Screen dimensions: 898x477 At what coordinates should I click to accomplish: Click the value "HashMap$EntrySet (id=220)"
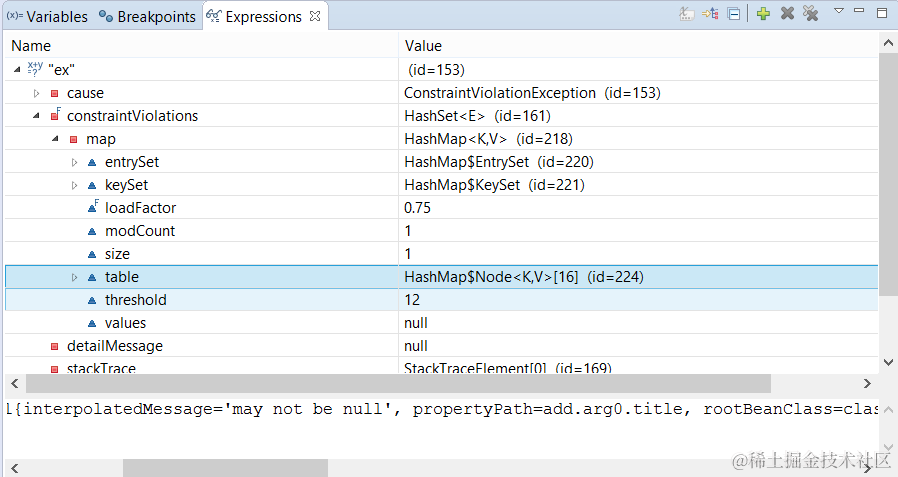click(498, 162)
